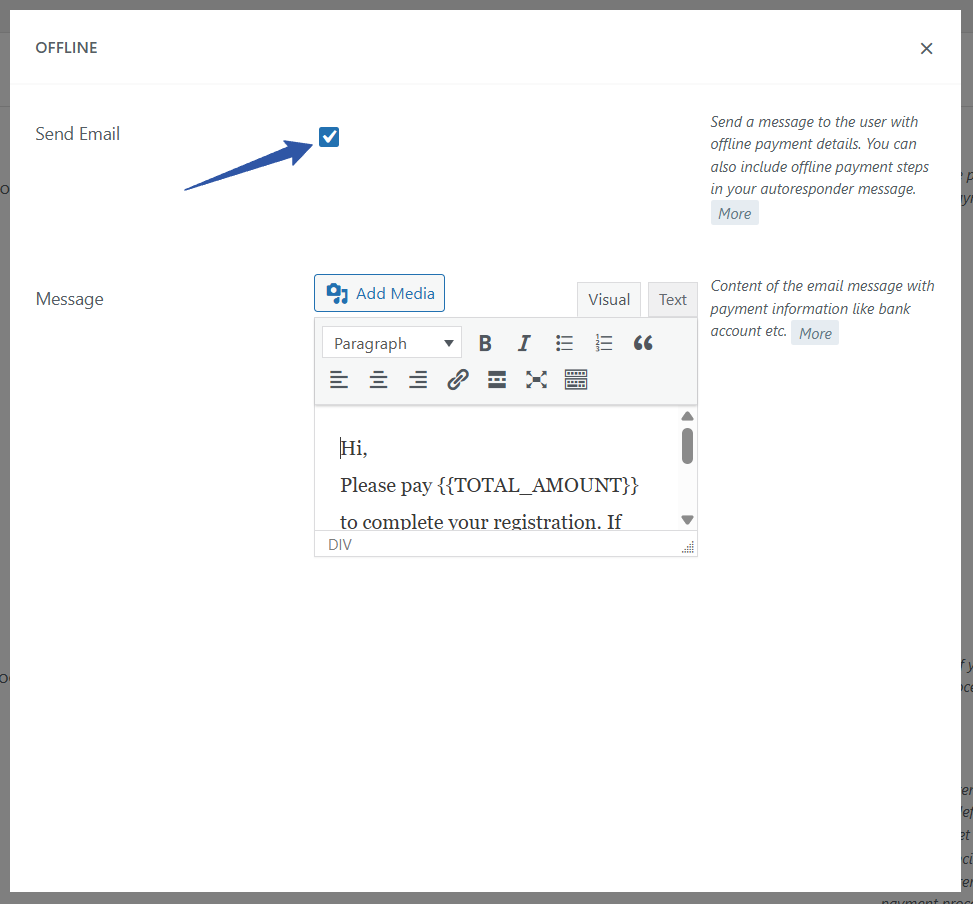Insert a bulleted list
Image resolution: width=973 pixels, height=904 pixels.
(564, 343)
